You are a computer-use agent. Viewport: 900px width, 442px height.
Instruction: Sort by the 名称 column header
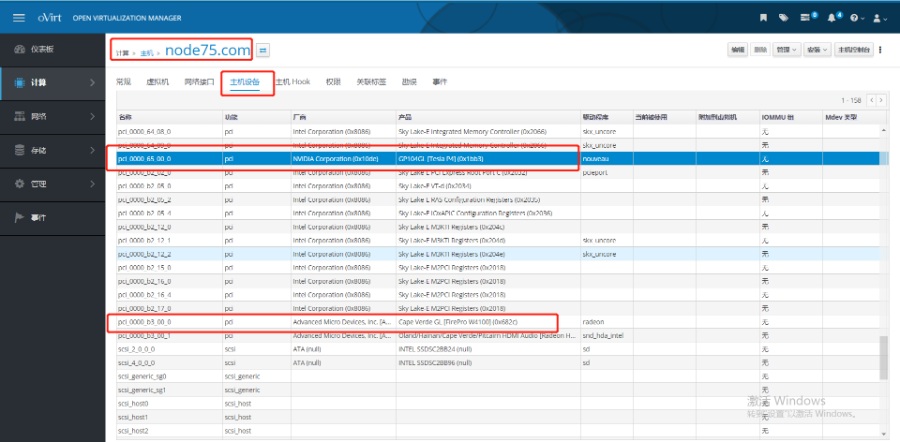pos(169,117)
